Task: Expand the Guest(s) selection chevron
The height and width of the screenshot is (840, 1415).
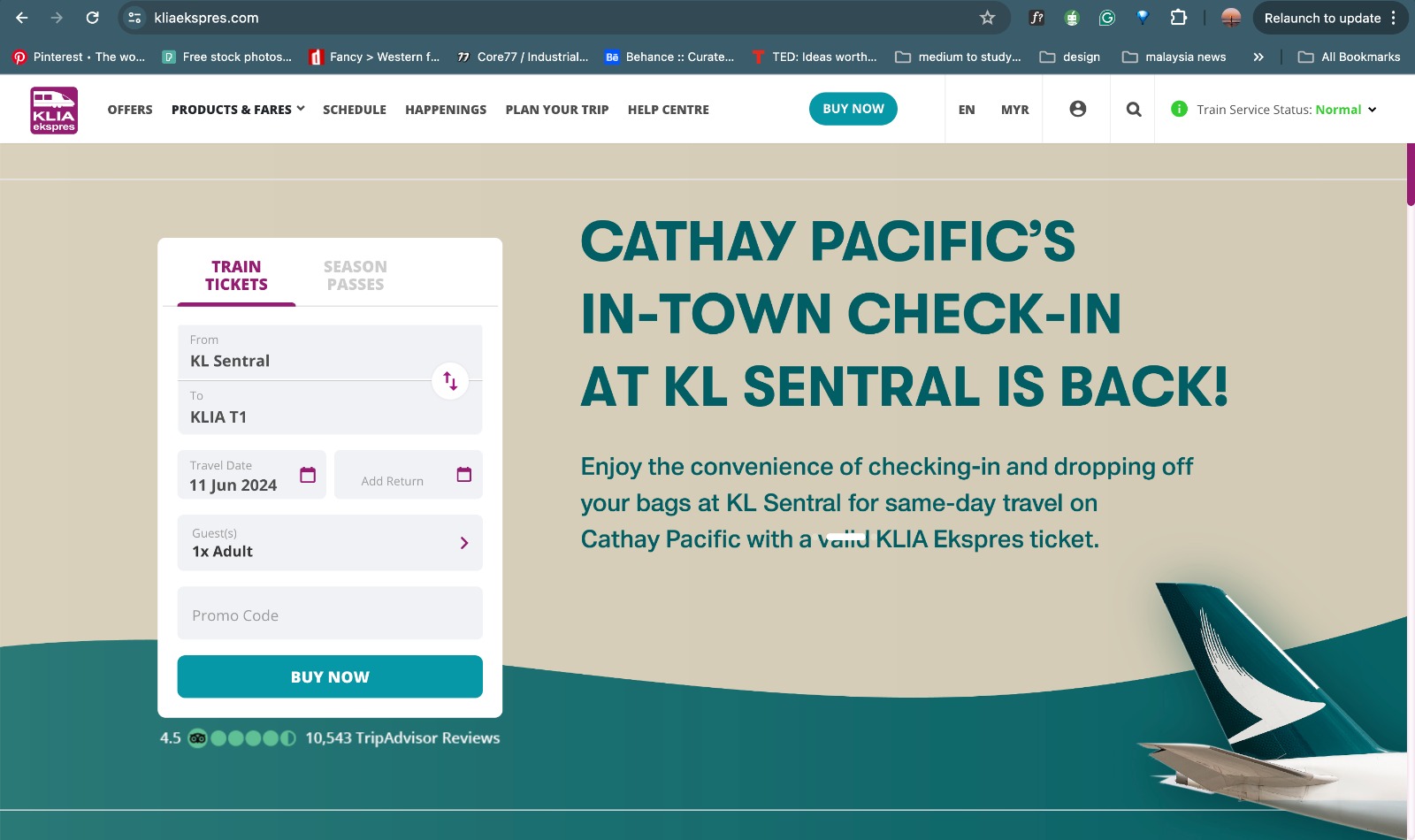Action: pos(464,543)
